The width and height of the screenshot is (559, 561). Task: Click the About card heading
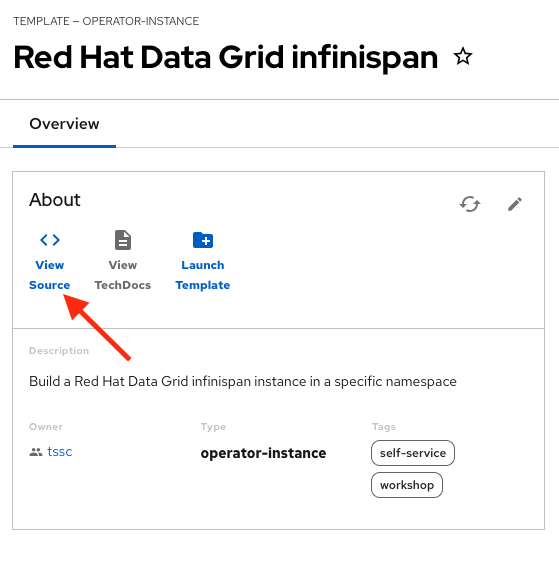(x=55, y=200)
